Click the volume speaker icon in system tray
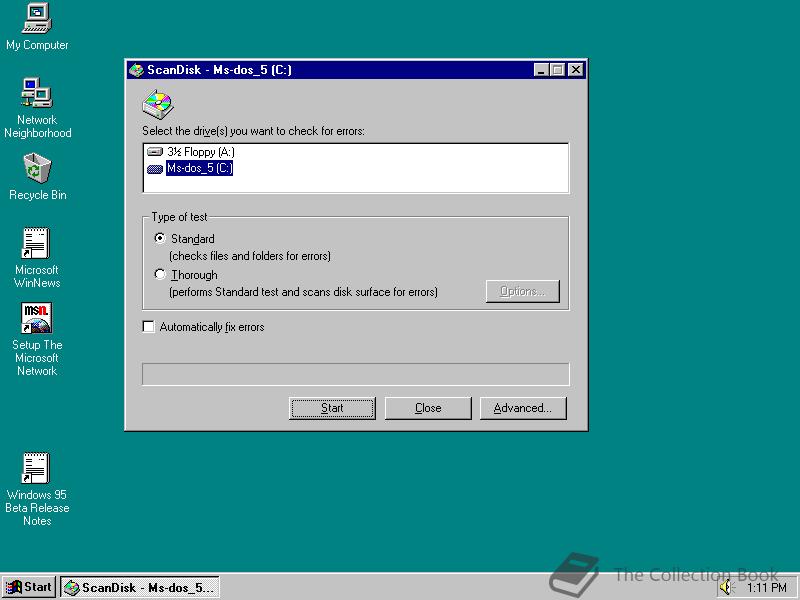This screenshot has width=800, height=600. [x=726, y=587]
